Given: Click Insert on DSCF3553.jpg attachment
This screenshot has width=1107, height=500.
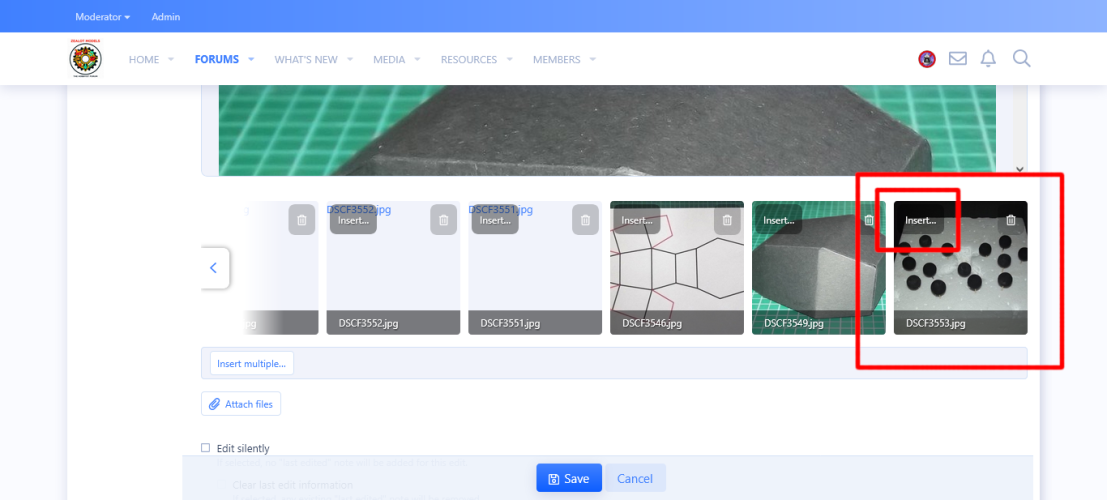Looking at the screenshot, I should click(921, 220).
